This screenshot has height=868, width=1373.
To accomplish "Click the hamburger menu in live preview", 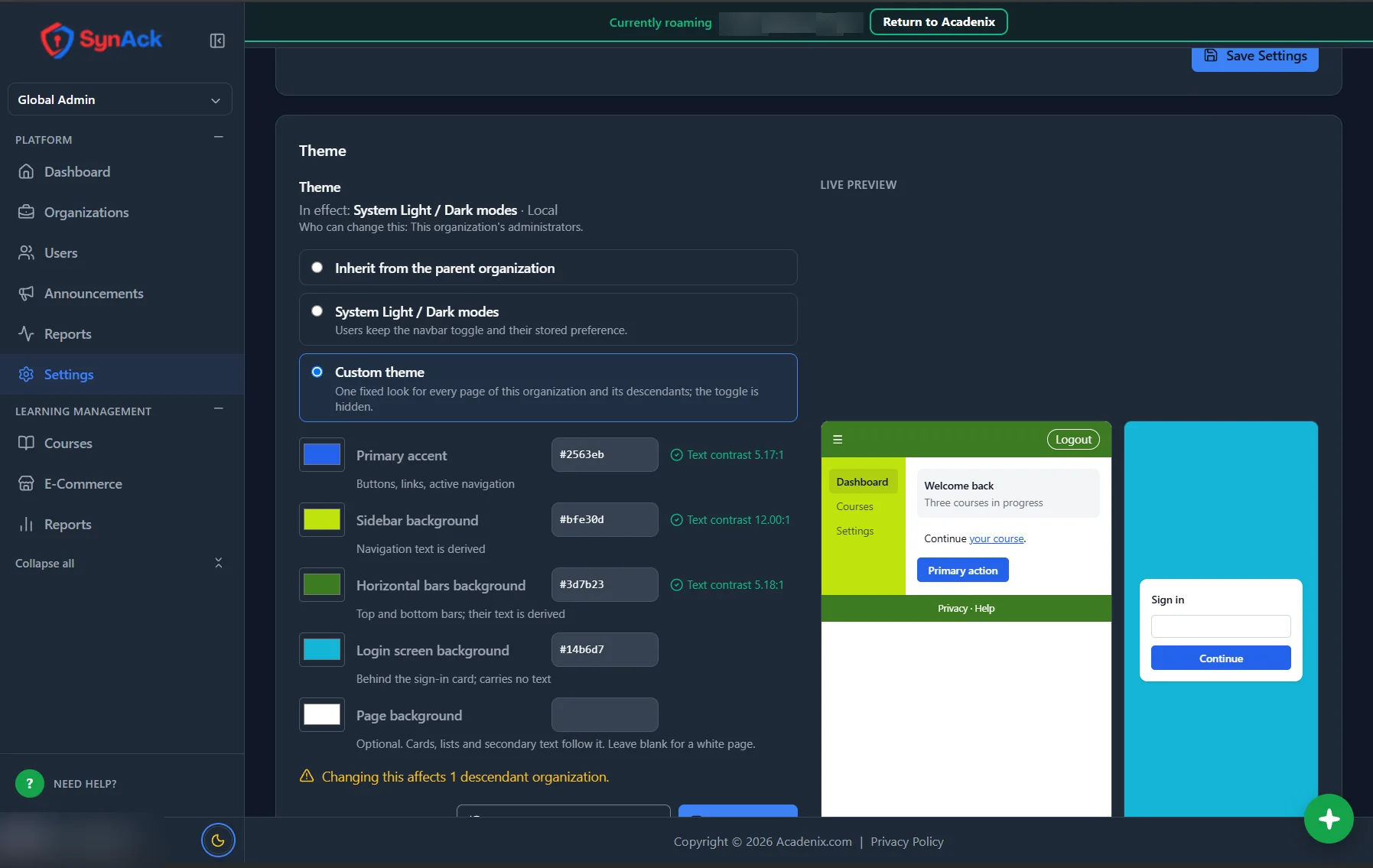I will click(x=838, y=440).
